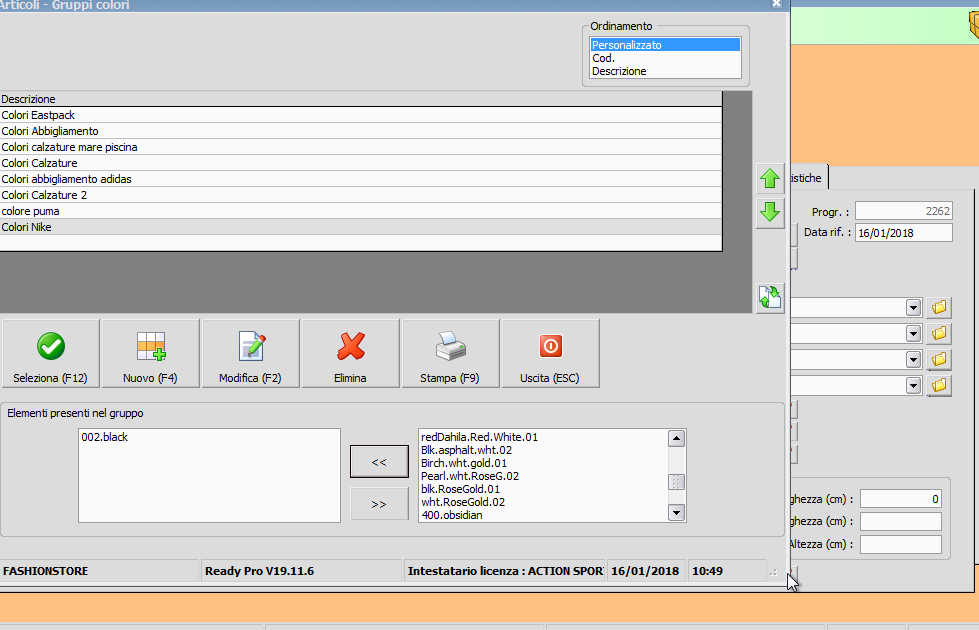
Task: Create a new group with Nuovo (F4)
Action: pos(150,353)
